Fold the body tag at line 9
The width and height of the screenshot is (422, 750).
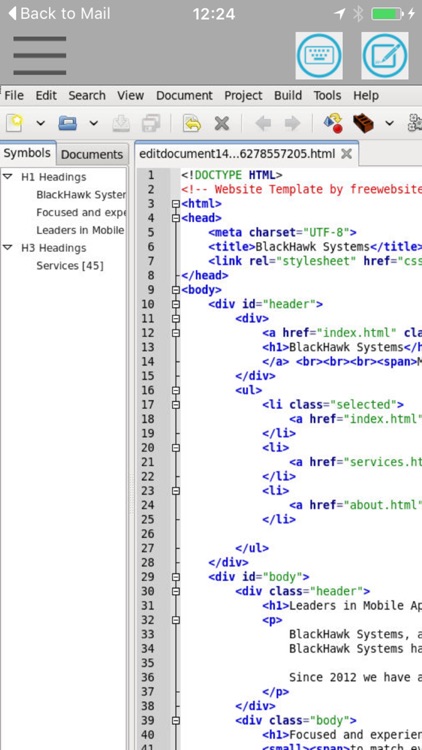[176, 290]
